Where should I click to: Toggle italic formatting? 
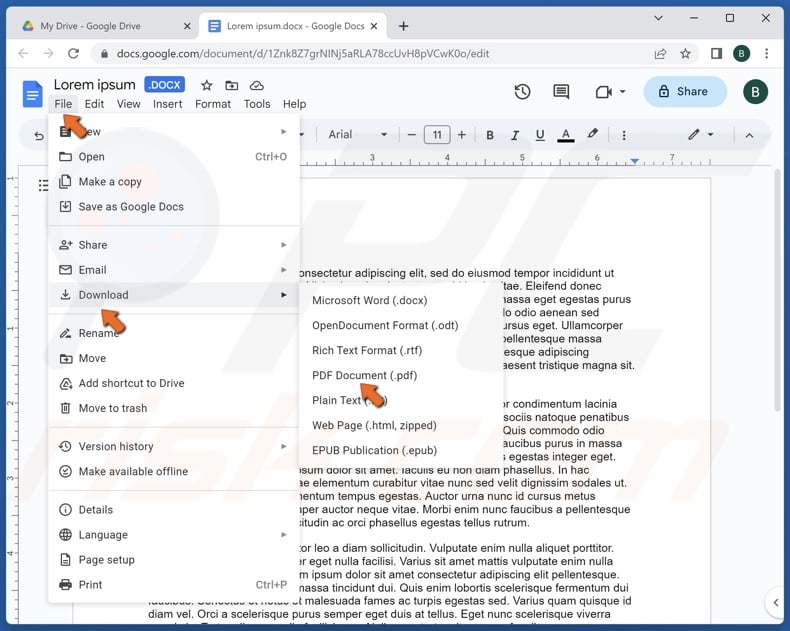(x=515, y=135)
